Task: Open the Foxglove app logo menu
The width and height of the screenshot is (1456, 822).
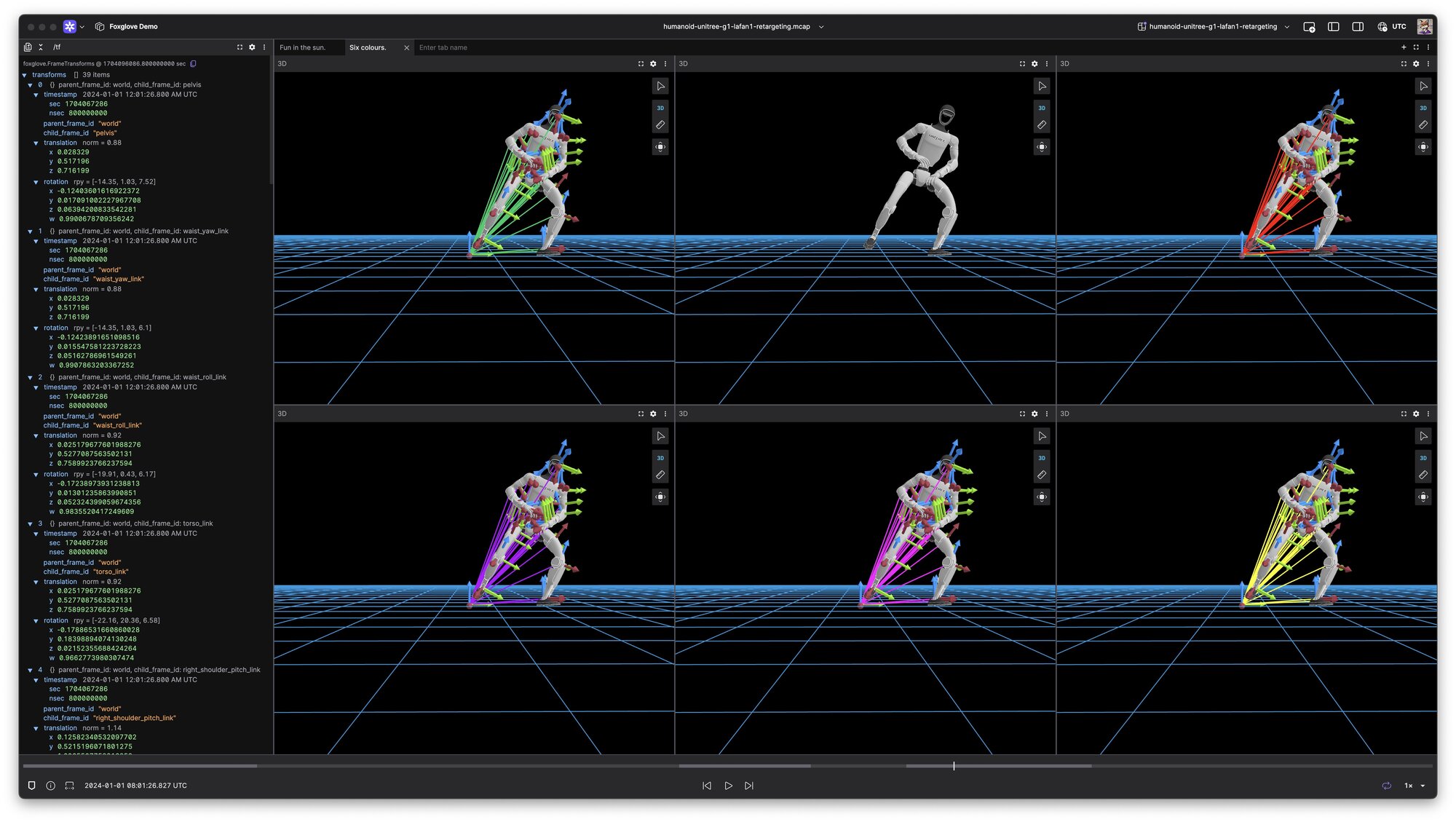Action: point(70,26)
